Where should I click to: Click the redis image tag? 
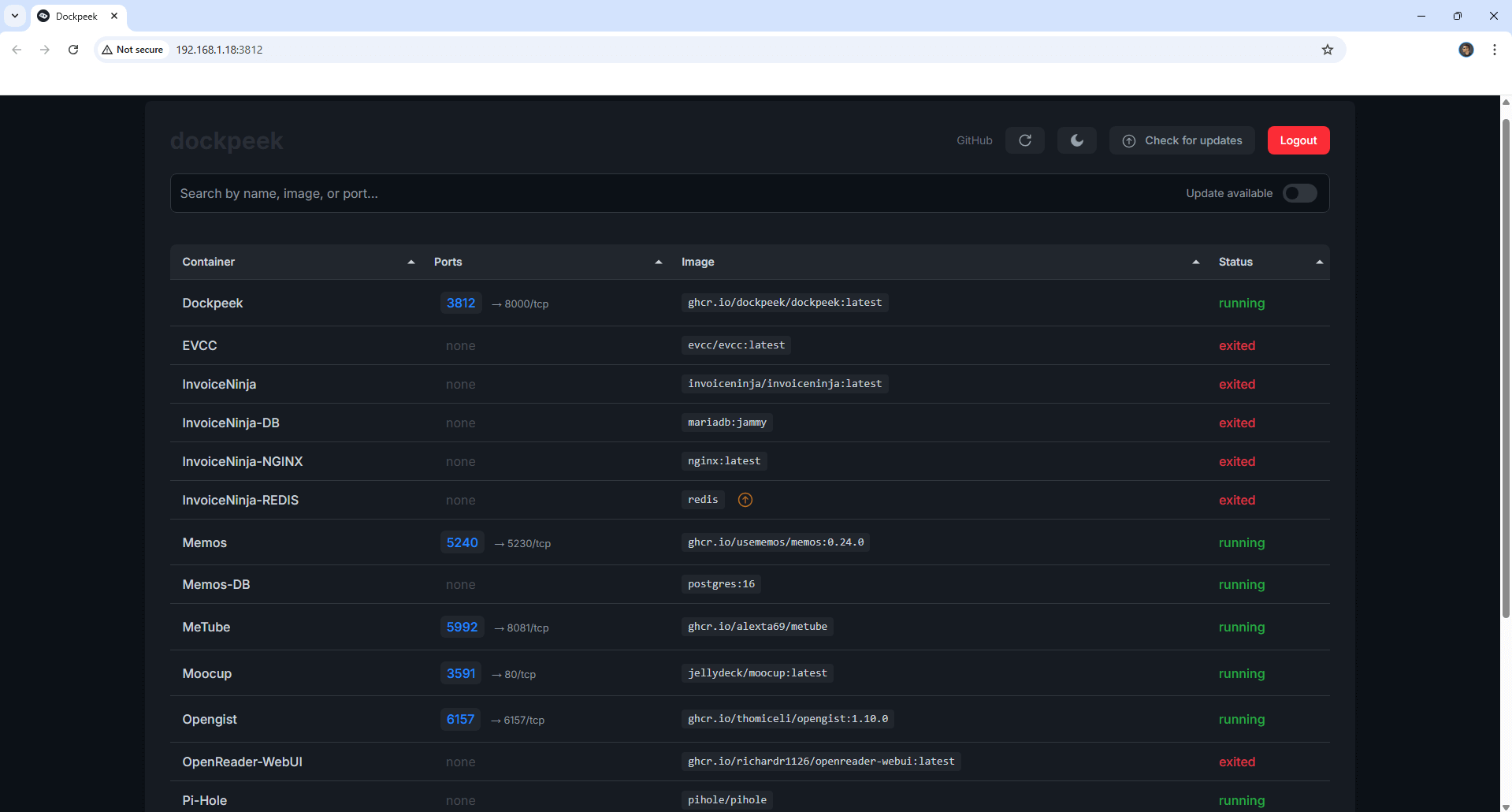[703, 500]
